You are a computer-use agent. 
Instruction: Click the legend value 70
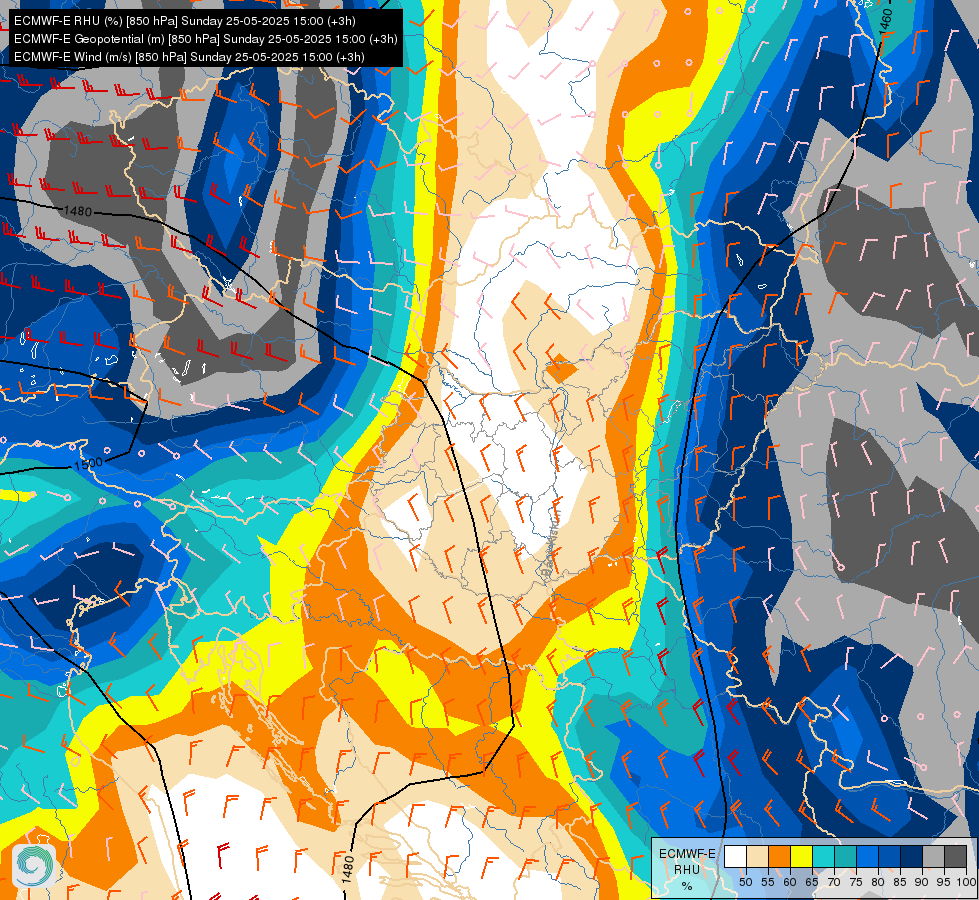[834, 882]
